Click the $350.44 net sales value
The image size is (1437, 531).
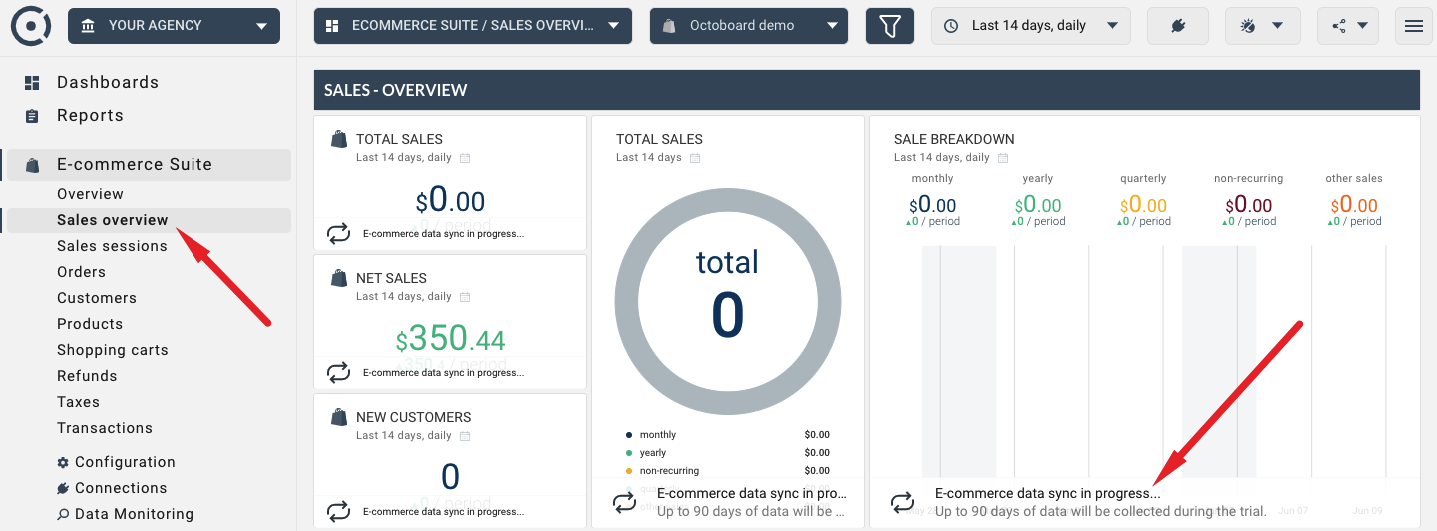coord(450,338)
